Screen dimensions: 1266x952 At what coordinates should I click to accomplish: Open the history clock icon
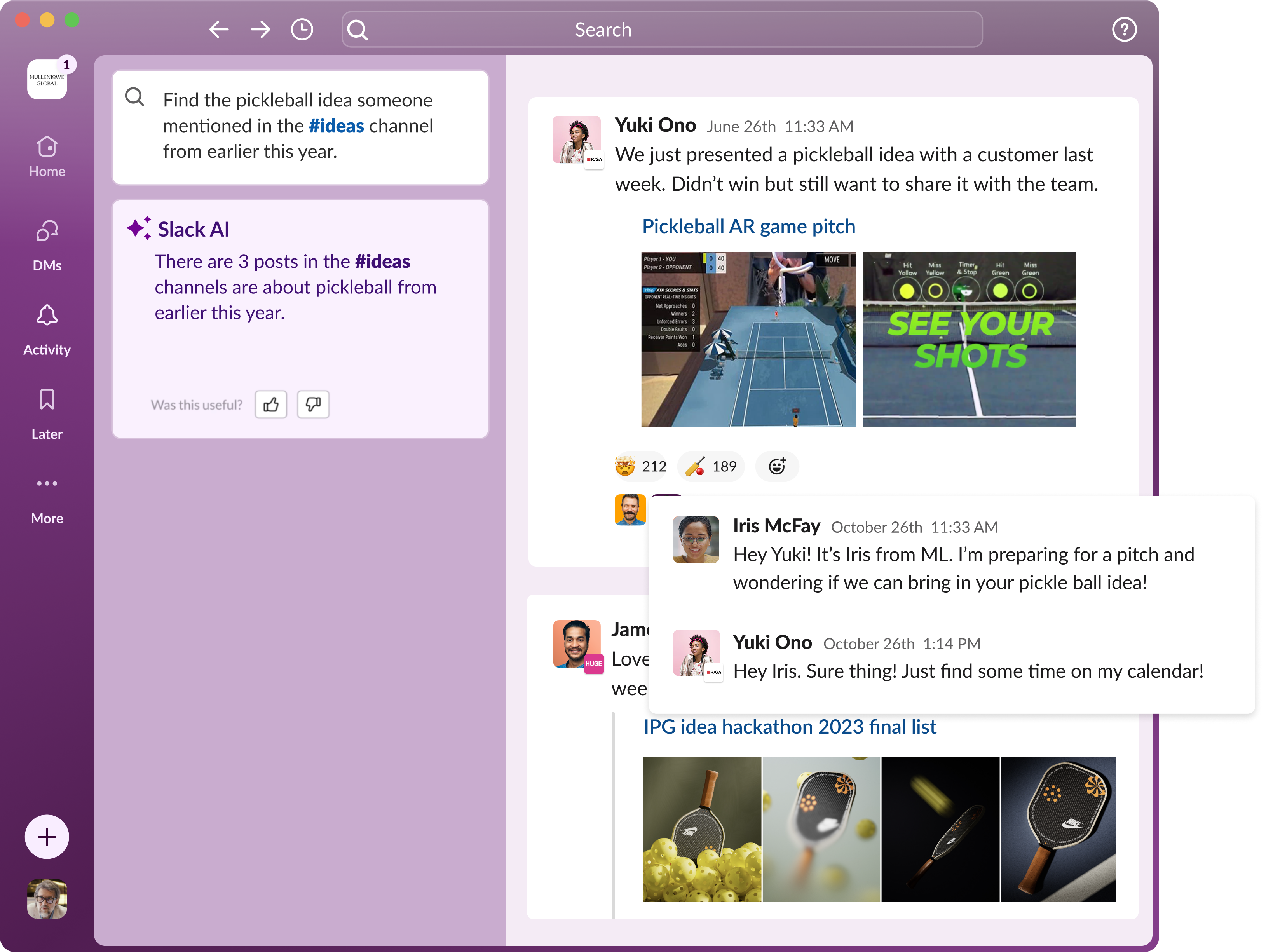click(302, 29)
